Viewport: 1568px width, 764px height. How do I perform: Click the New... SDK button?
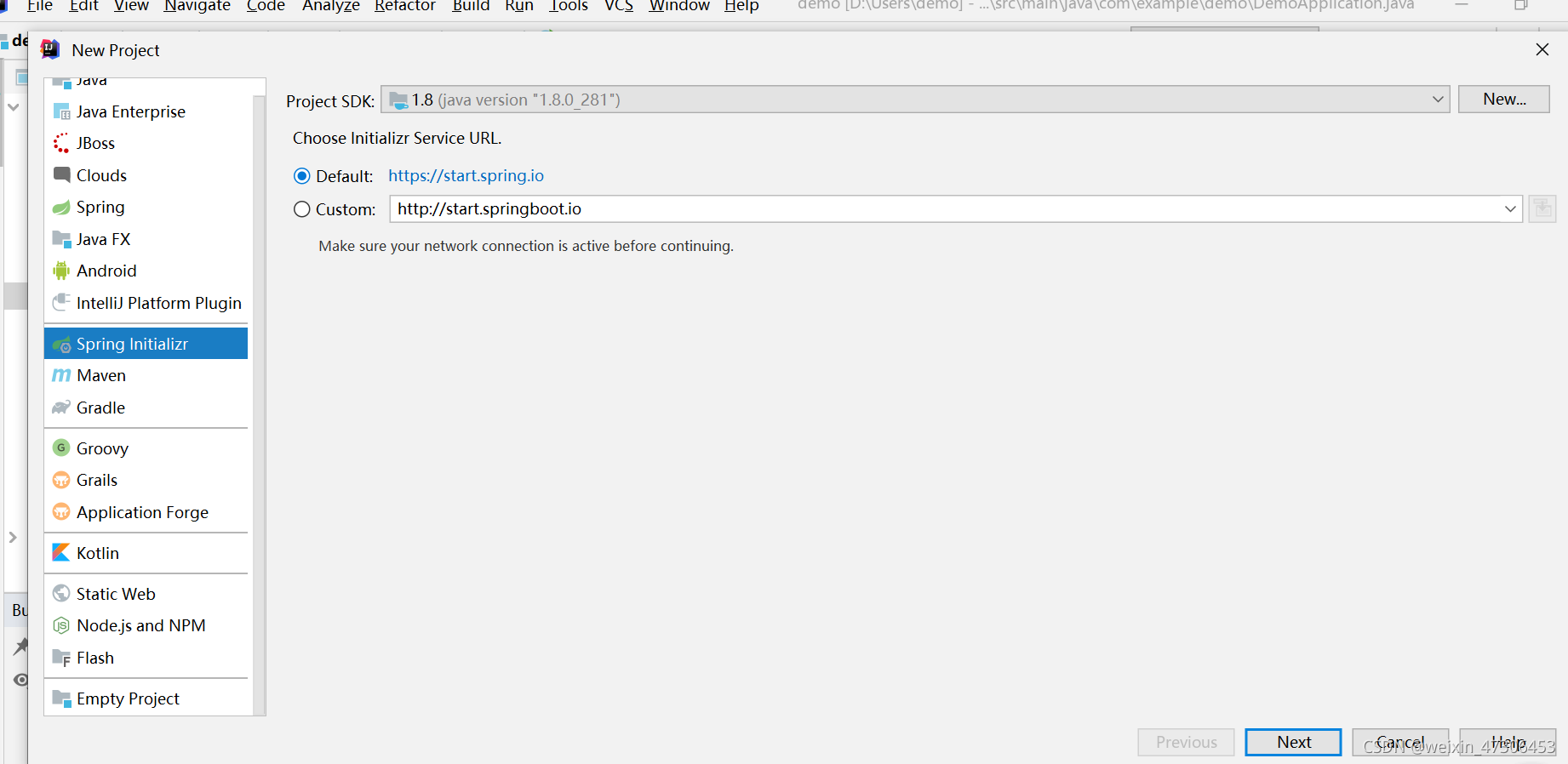click(1504, 99)
